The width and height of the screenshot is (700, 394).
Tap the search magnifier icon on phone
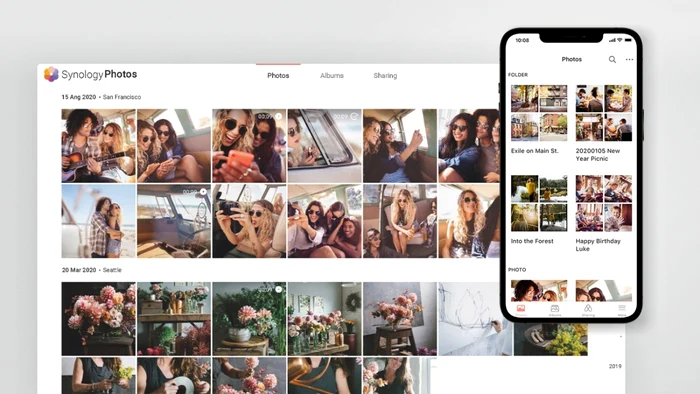(612, 59)
